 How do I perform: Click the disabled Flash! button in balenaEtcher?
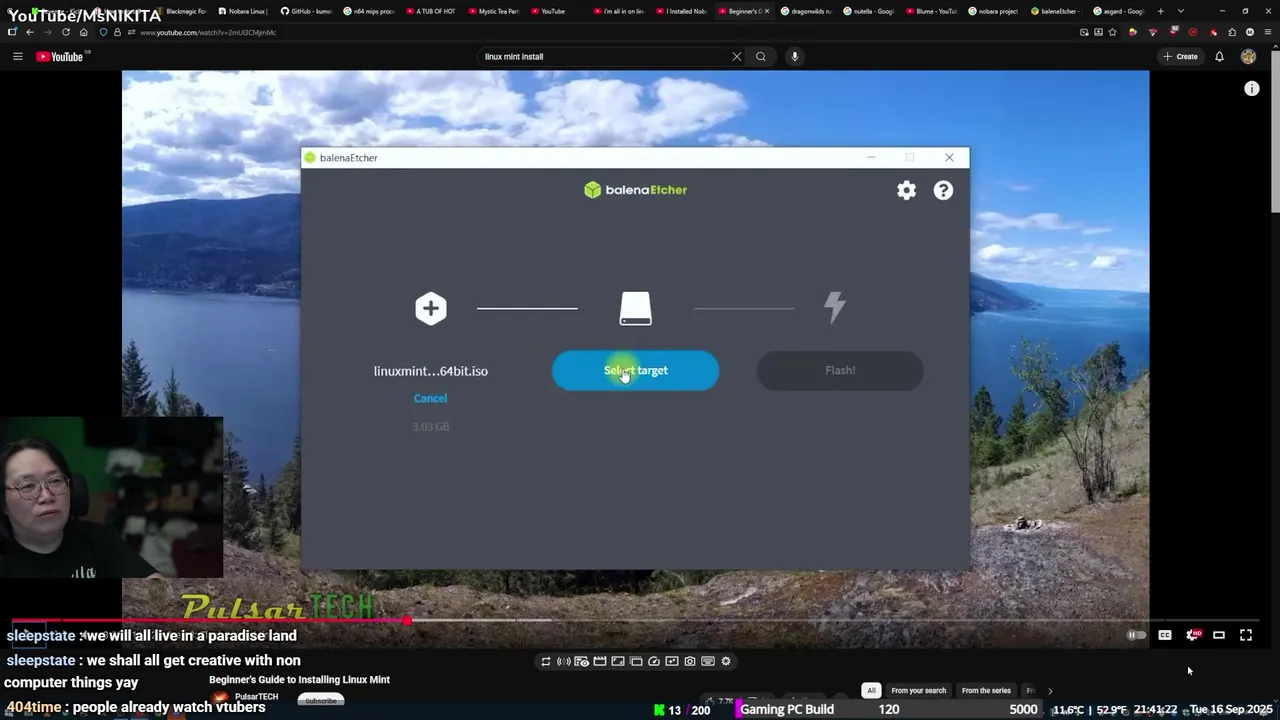pos(840,370)
